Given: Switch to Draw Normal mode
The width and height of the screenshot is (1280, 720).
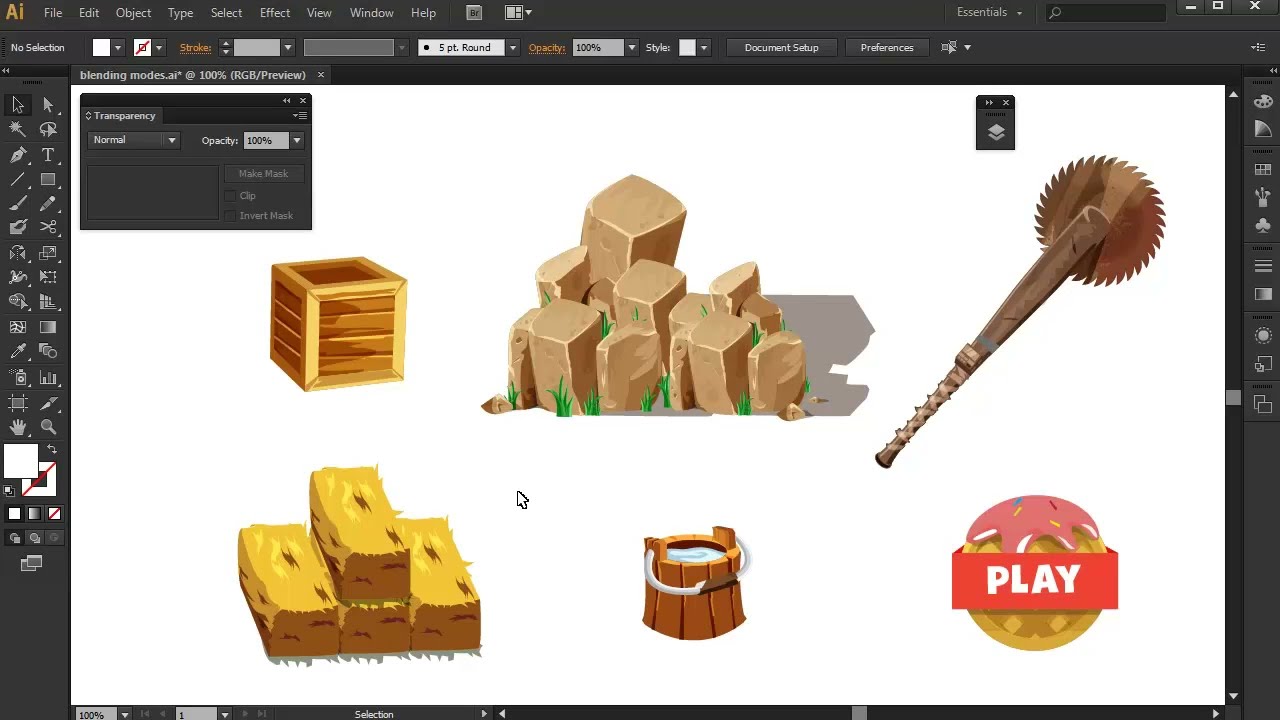Looking at the screenshot, I should 14,538.
